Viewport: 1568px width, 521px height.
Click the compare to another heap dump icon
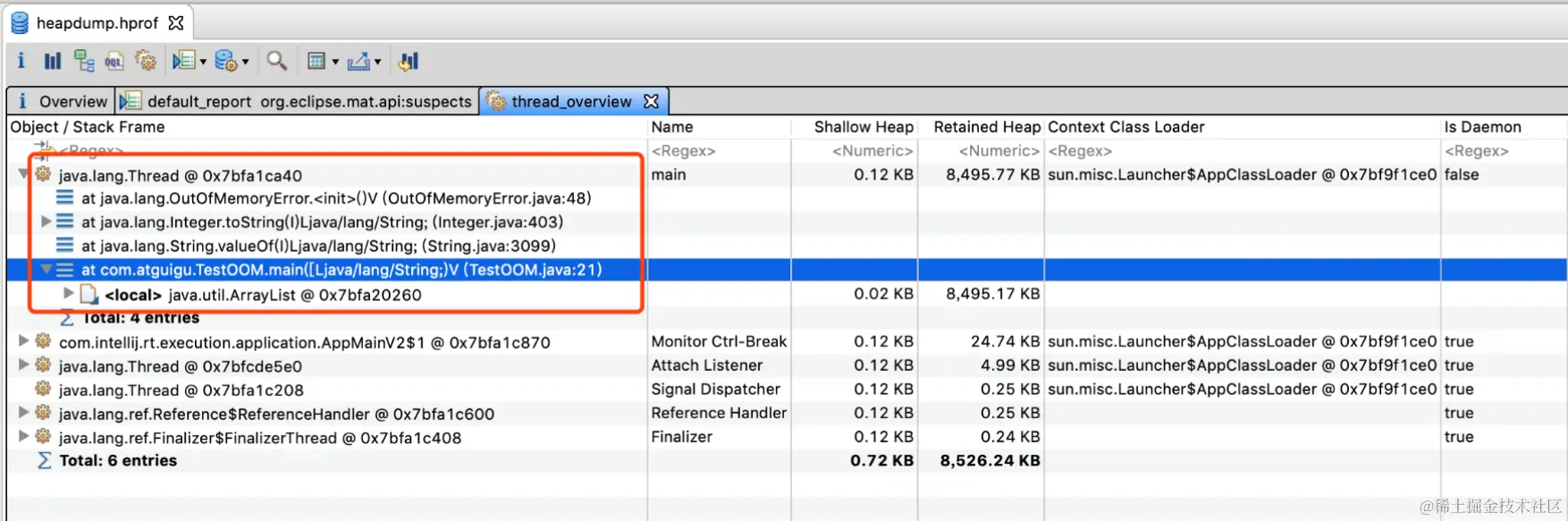(x=409, y=61)
